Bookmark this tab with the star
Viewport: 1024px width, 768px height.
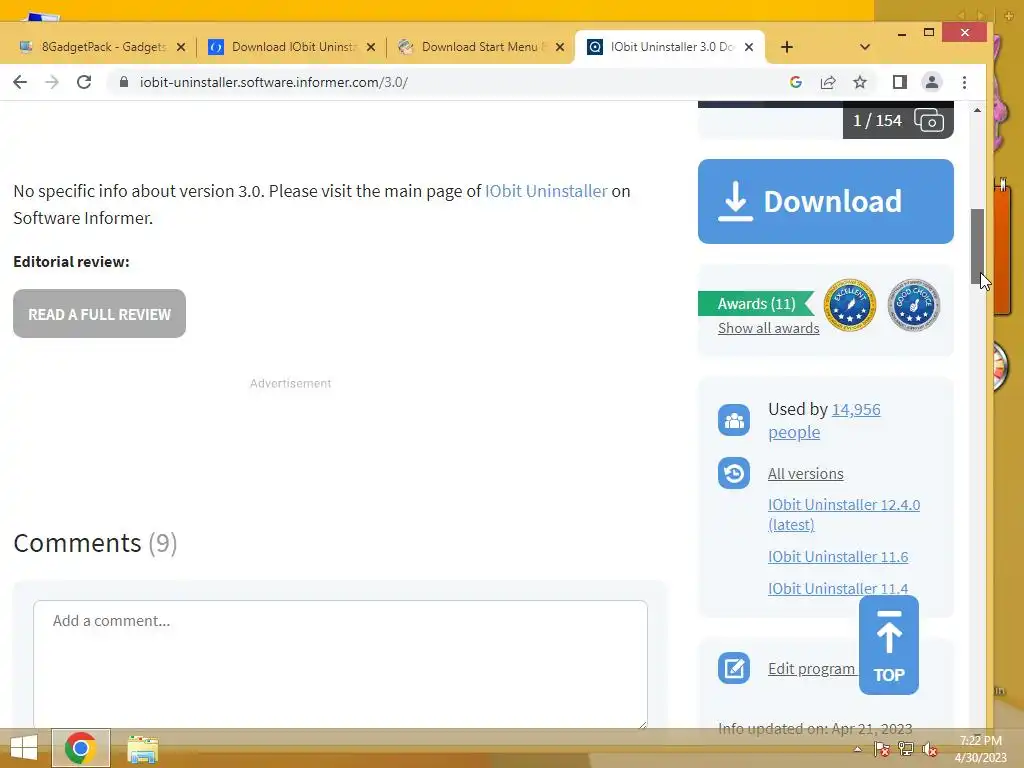(860, 82)
